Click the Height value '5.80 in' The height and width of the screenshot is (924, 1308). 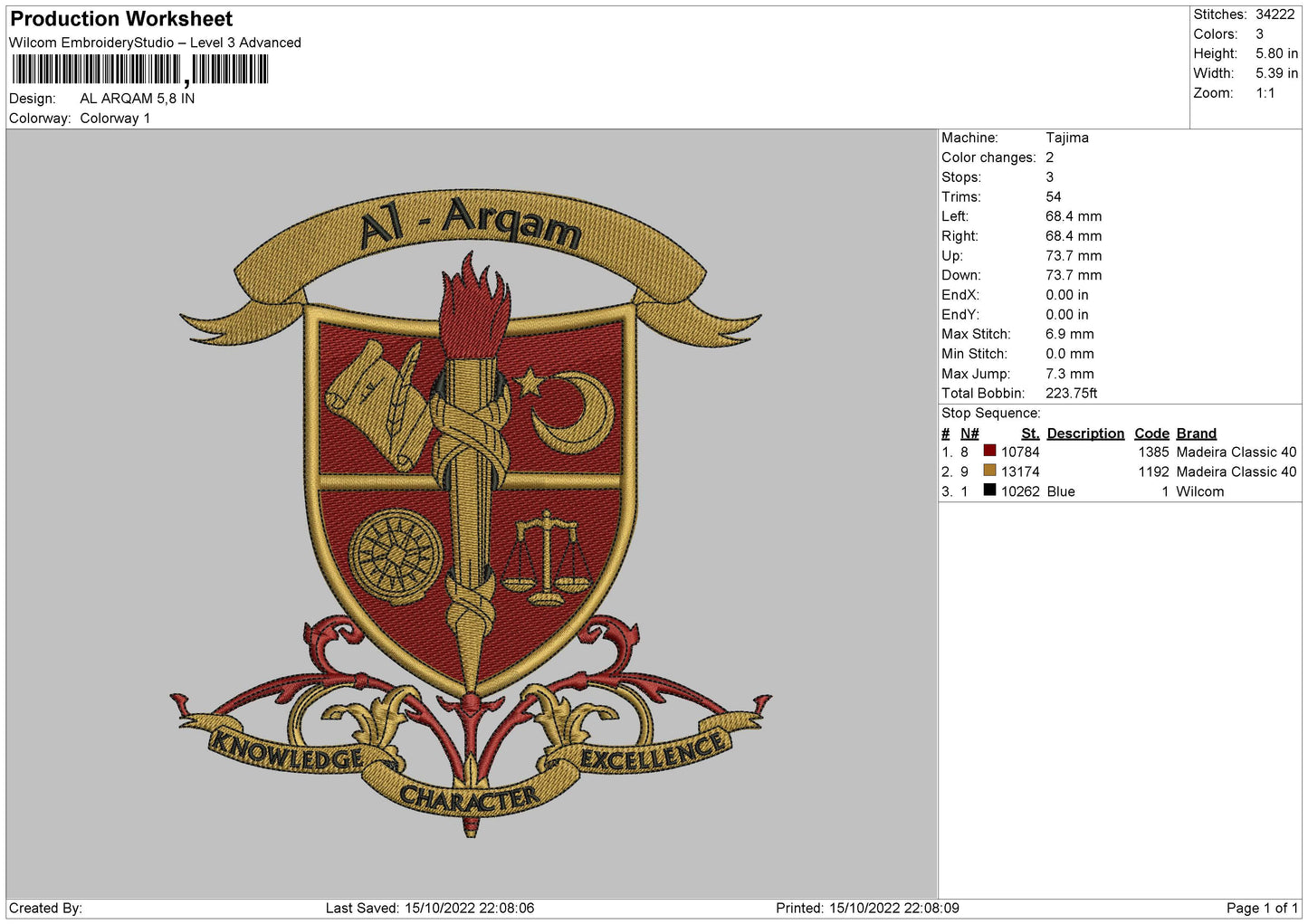1276,53
